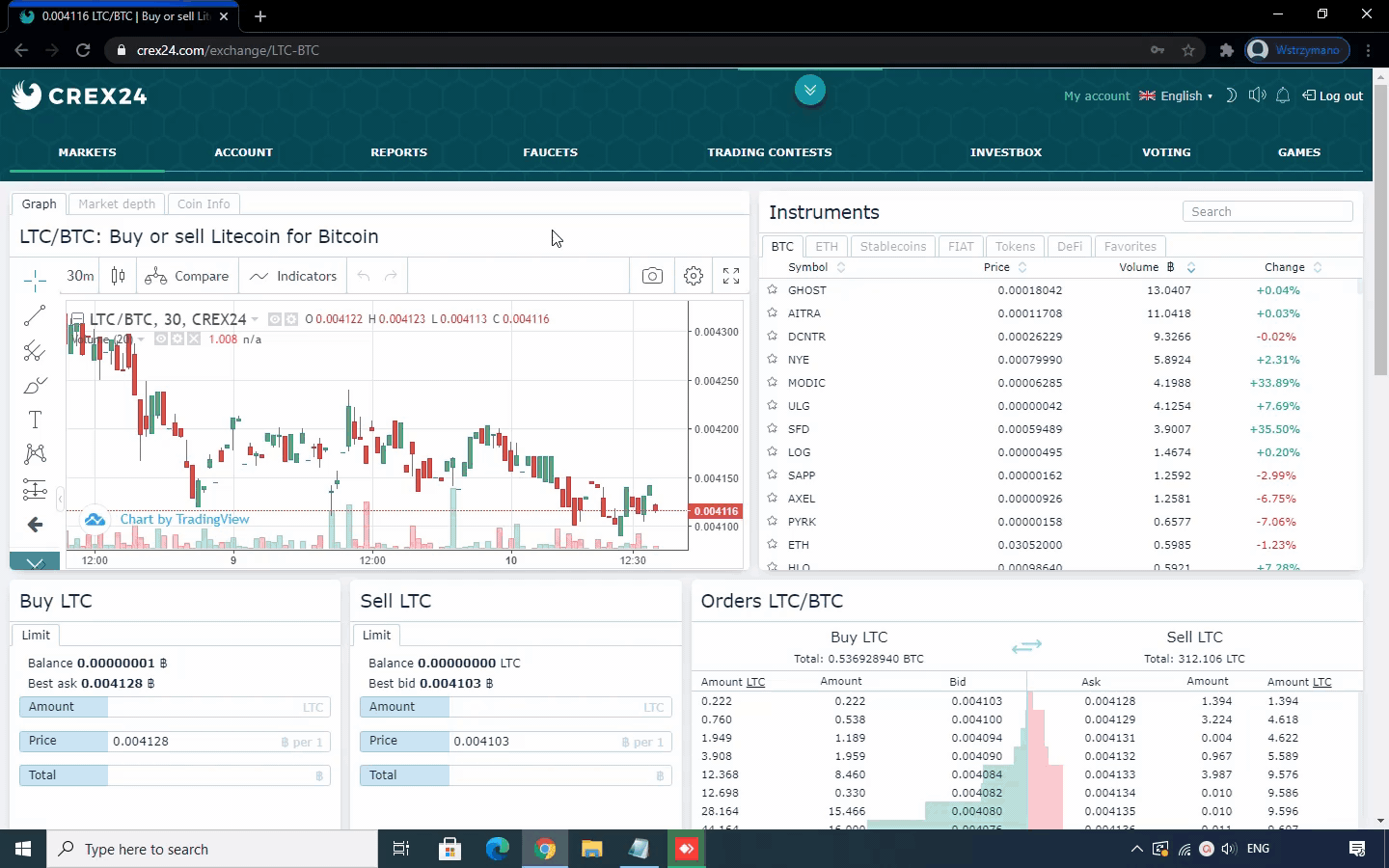Screen dimensions: 1389x868
Task: Sort instruments by Change
Action: coord(1293,267)
